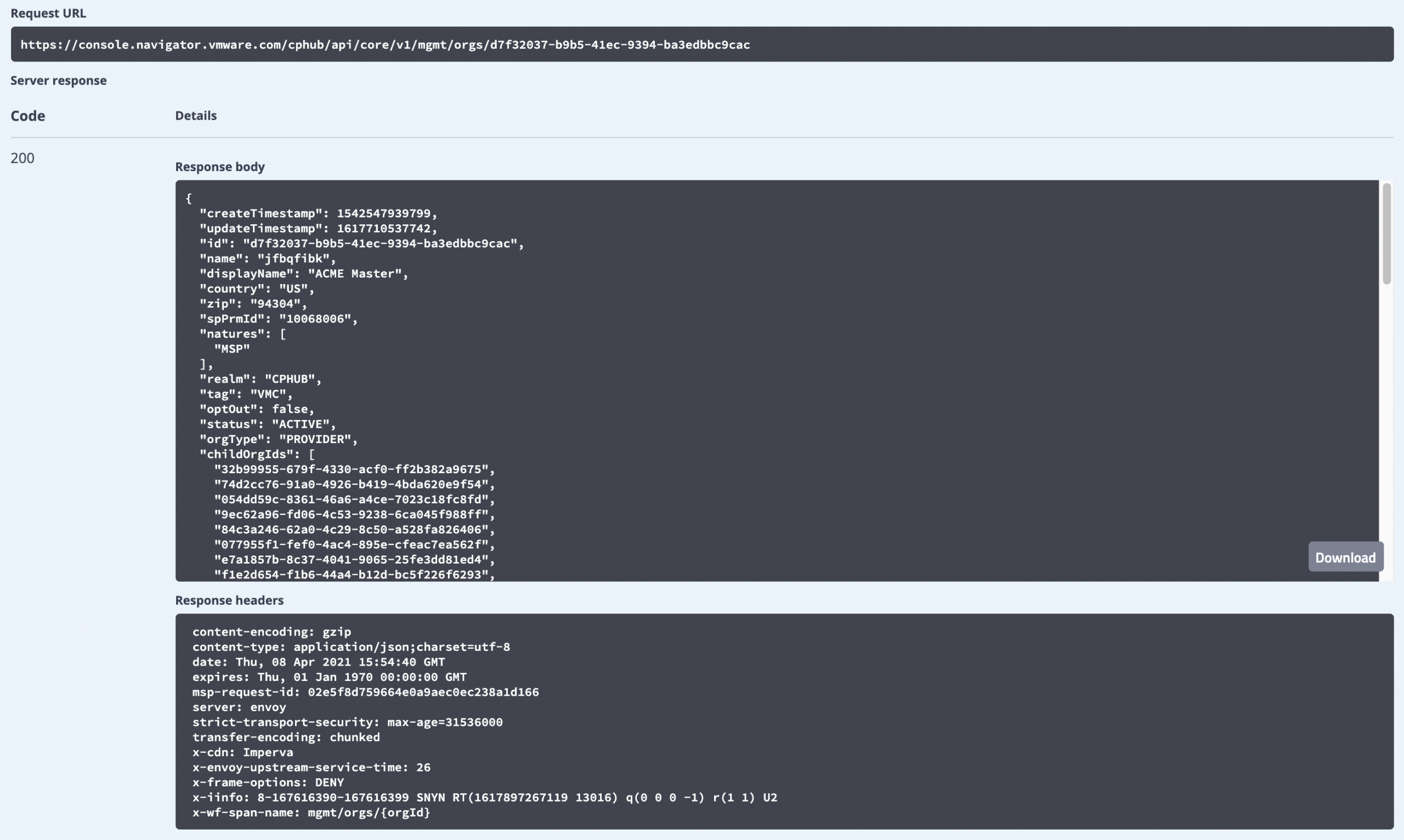Click the Download button

pos(1345,557)
